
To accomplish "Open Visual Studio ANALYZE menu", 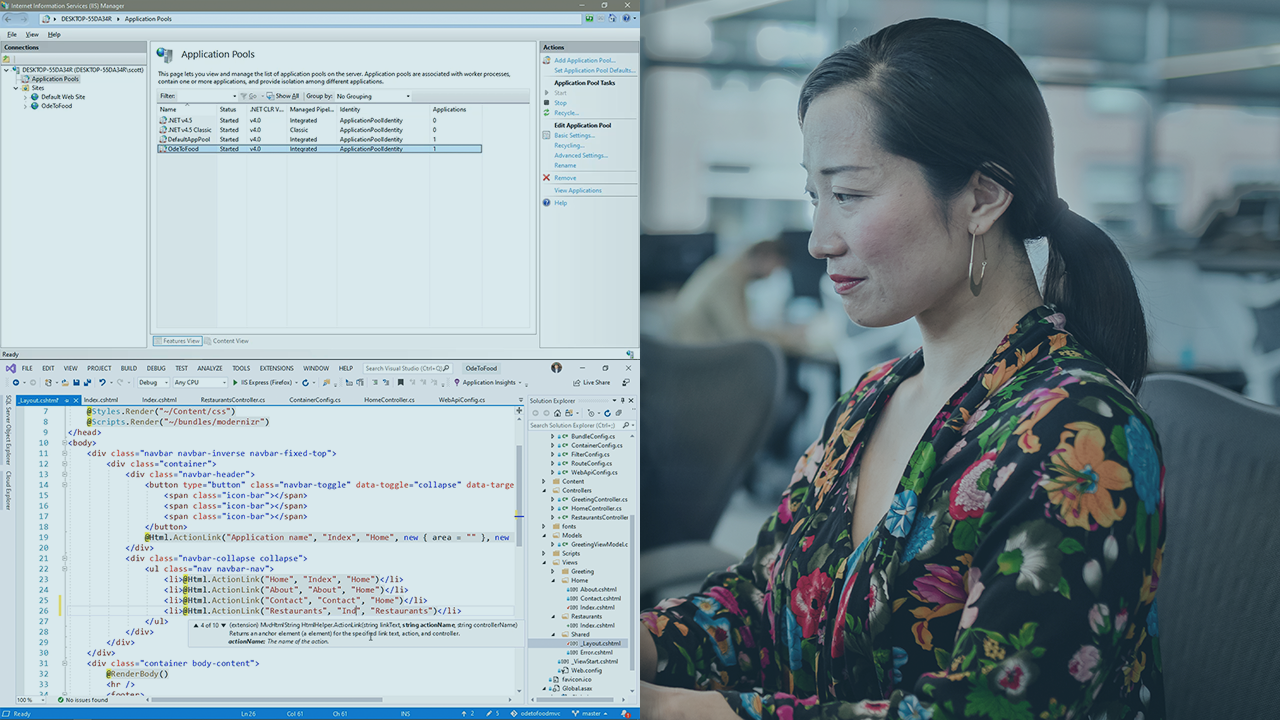I will point(210,368).
